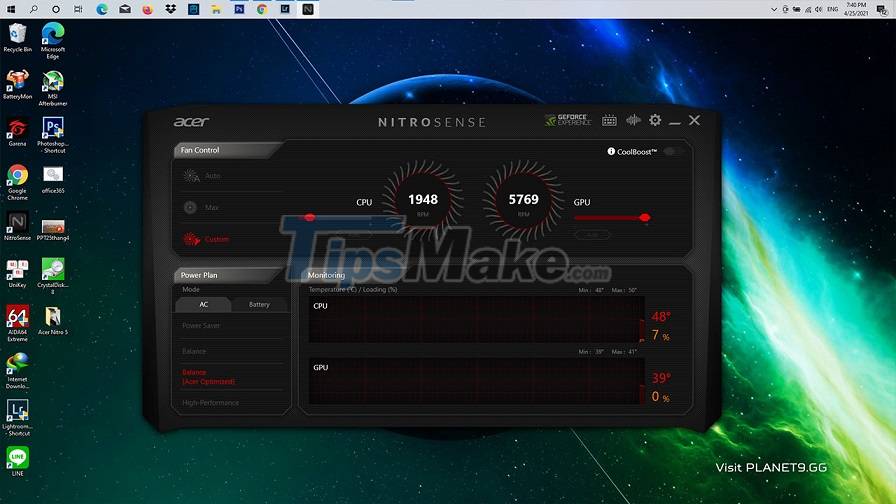Open NitroSense settings gear
Image resolution: width=896 pixels, height=504 pixels.
[655, 120]
